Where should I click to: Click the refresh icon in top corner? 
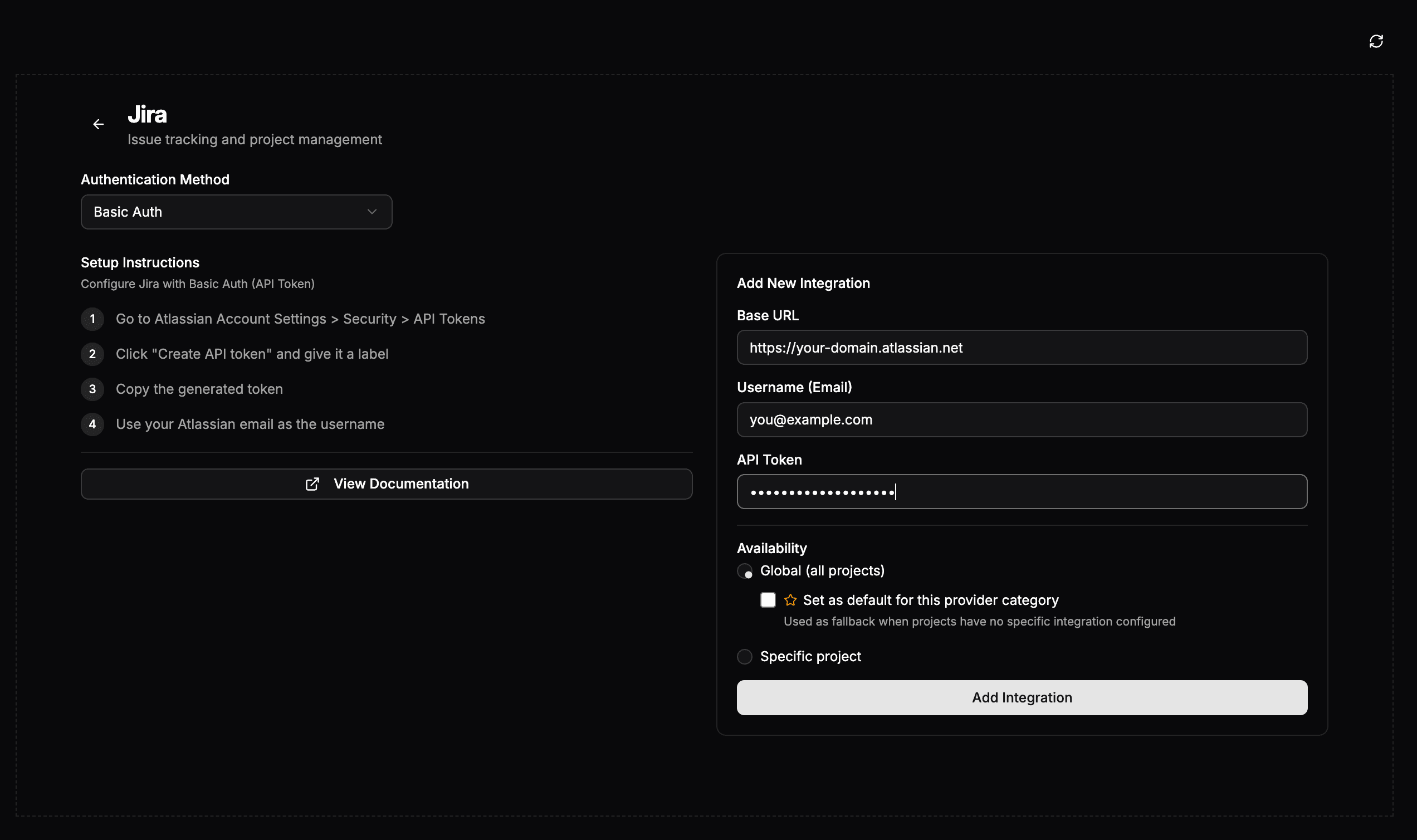click(1376, 41)
